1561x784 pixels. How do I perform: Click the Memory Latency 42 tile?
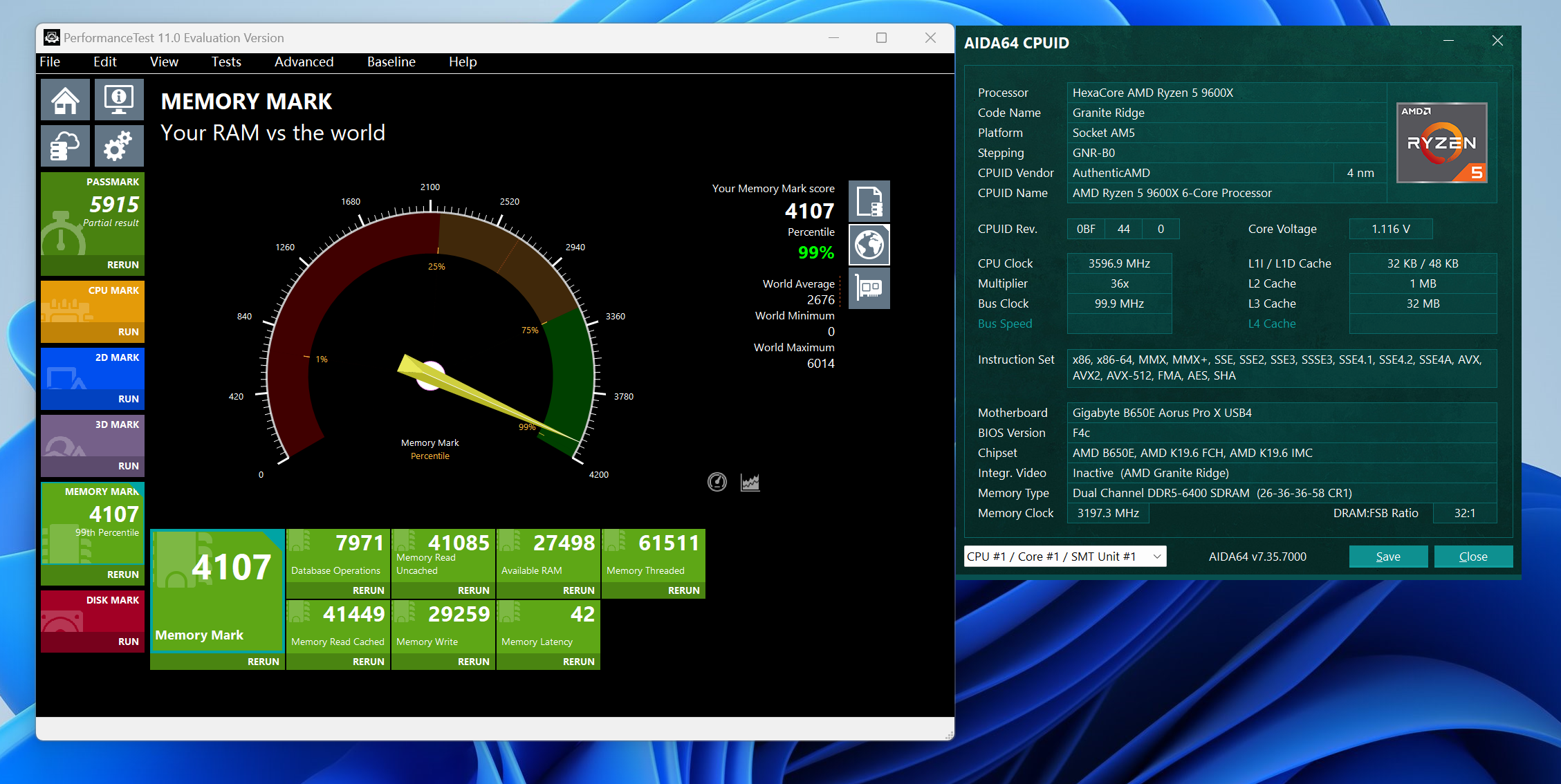[548, 626]
